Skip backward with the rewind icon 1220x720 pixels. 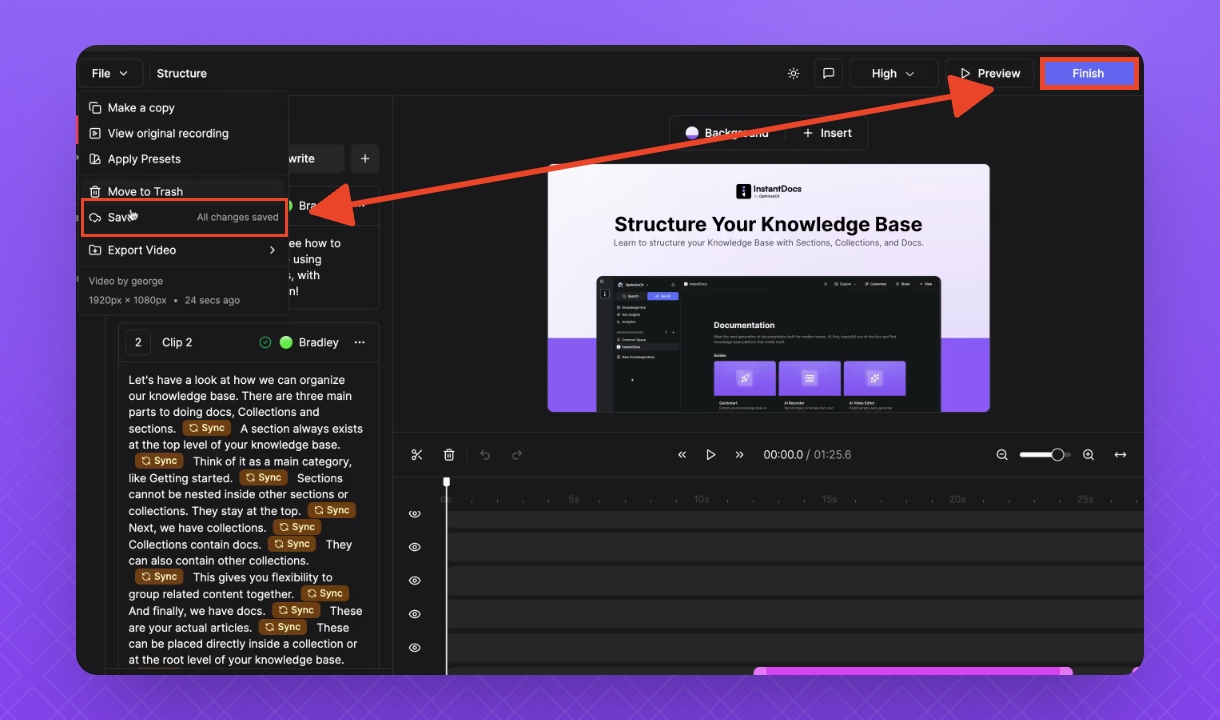(x=682, y=455)
